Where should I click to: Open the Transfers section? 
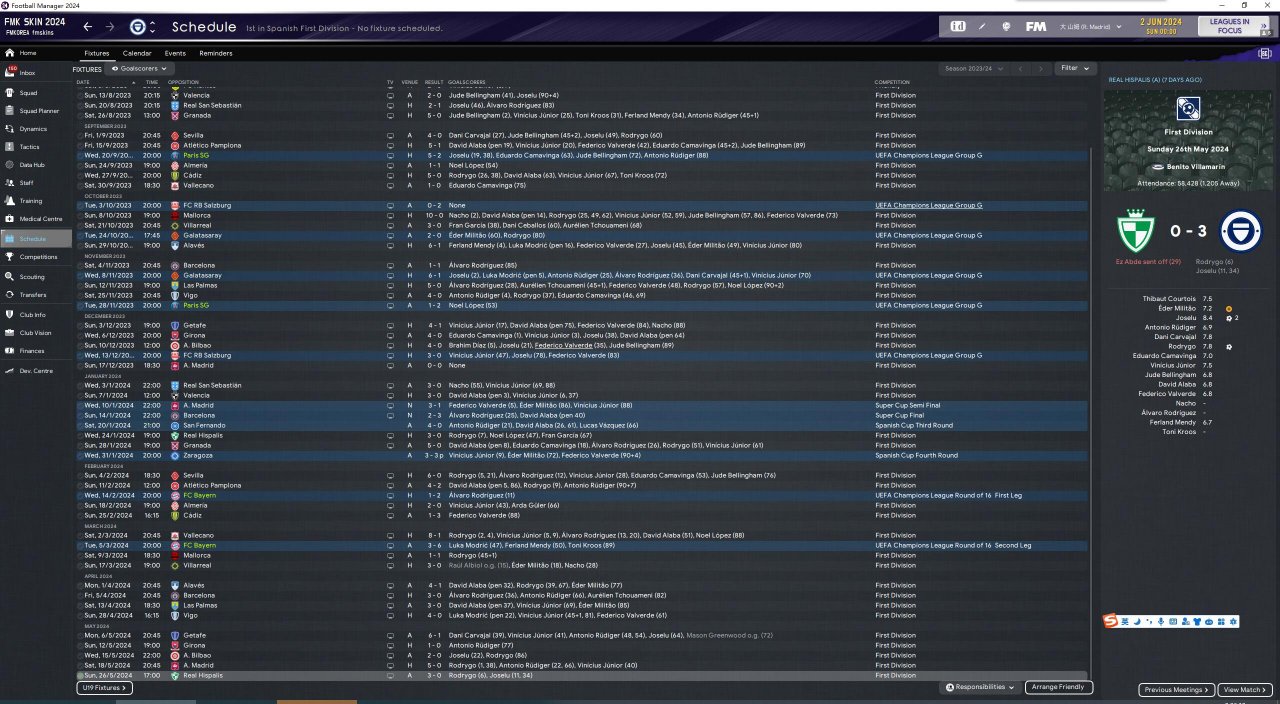point(36,295)
